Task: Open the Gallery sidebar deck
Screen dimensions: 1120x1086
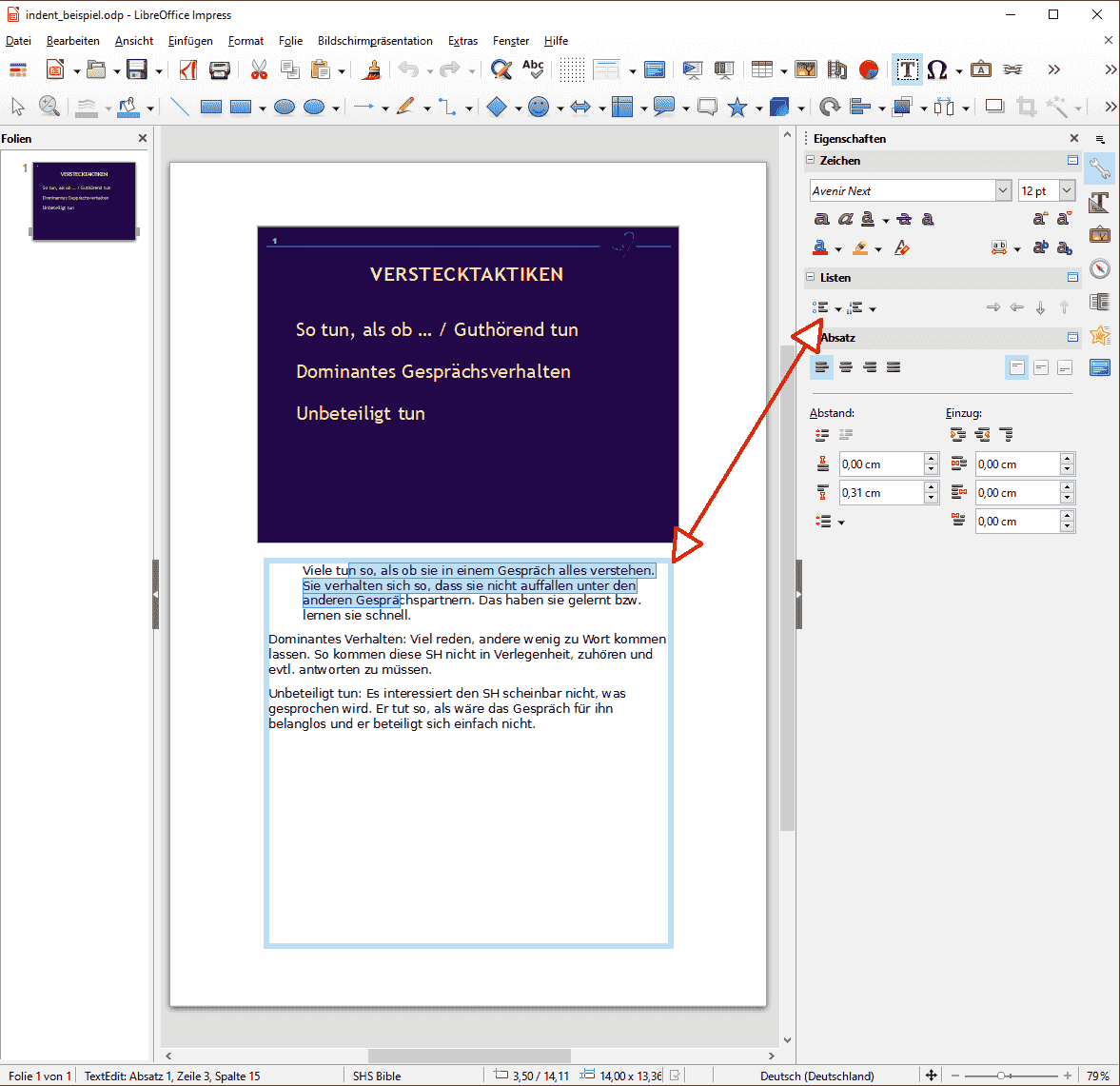Action: 1100,233
